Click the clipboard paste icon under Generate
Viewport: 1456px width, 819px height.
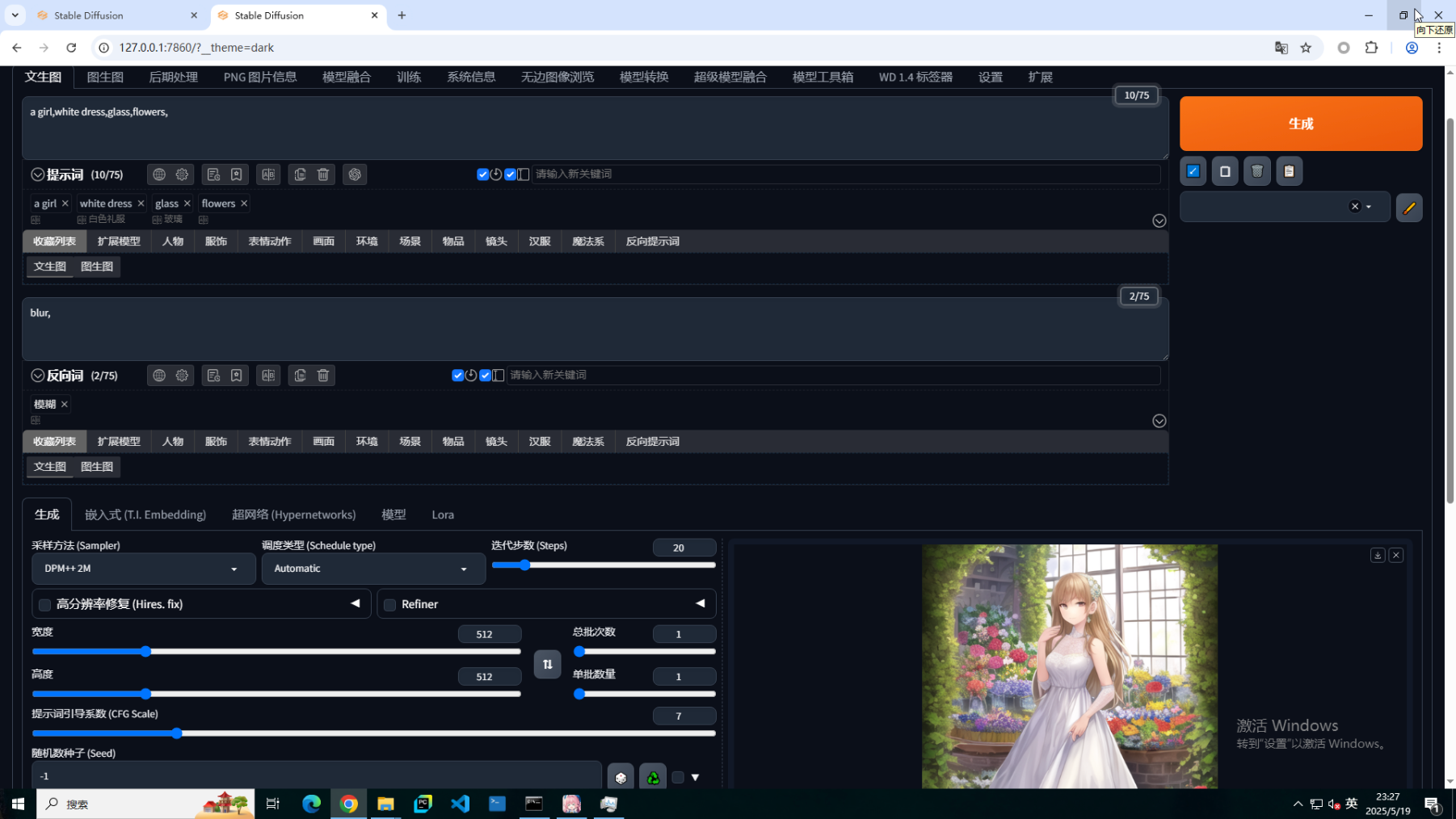click(1290, 170)
